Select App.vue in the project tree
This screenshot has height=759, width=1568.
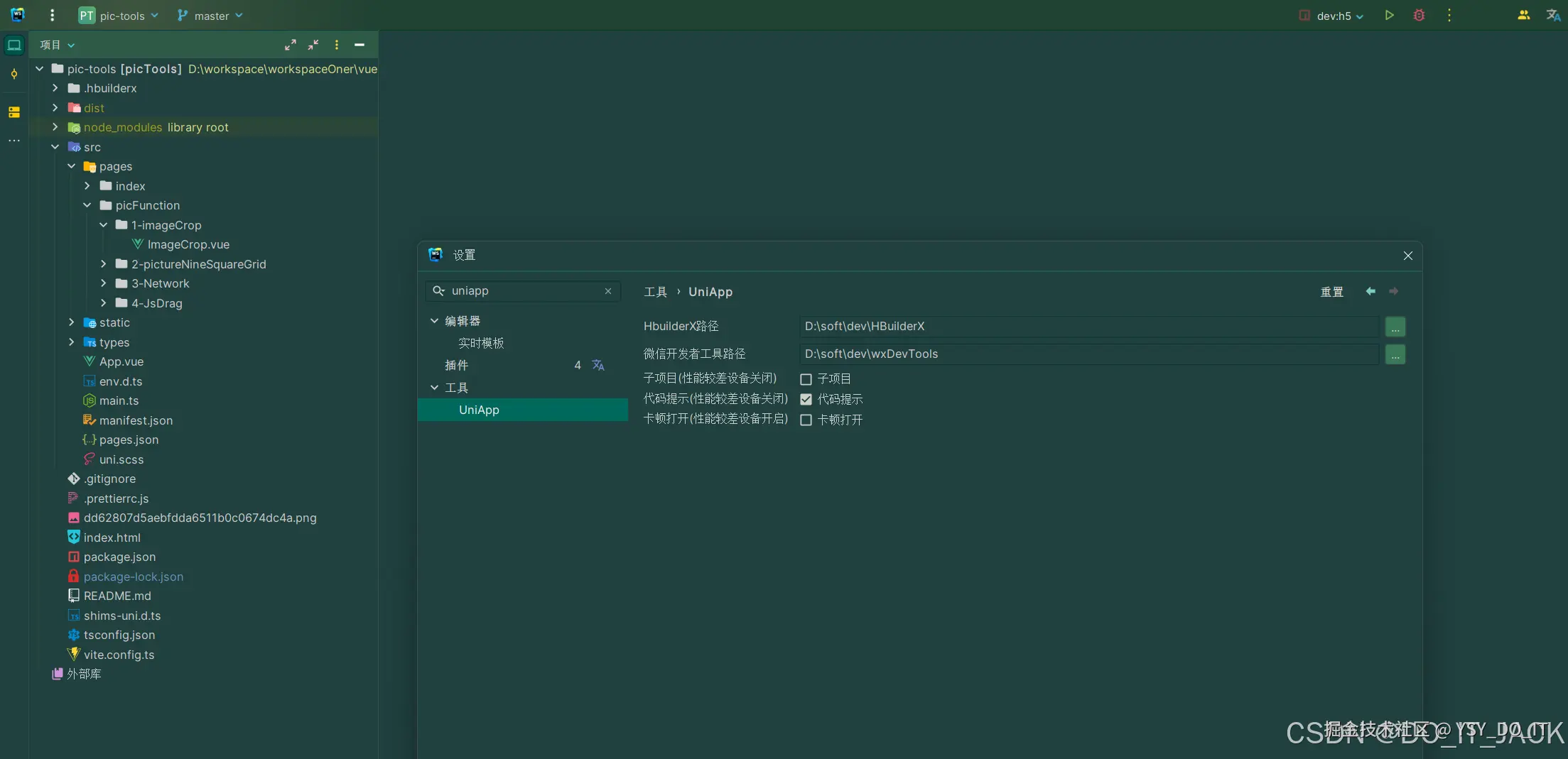point(121,361)
